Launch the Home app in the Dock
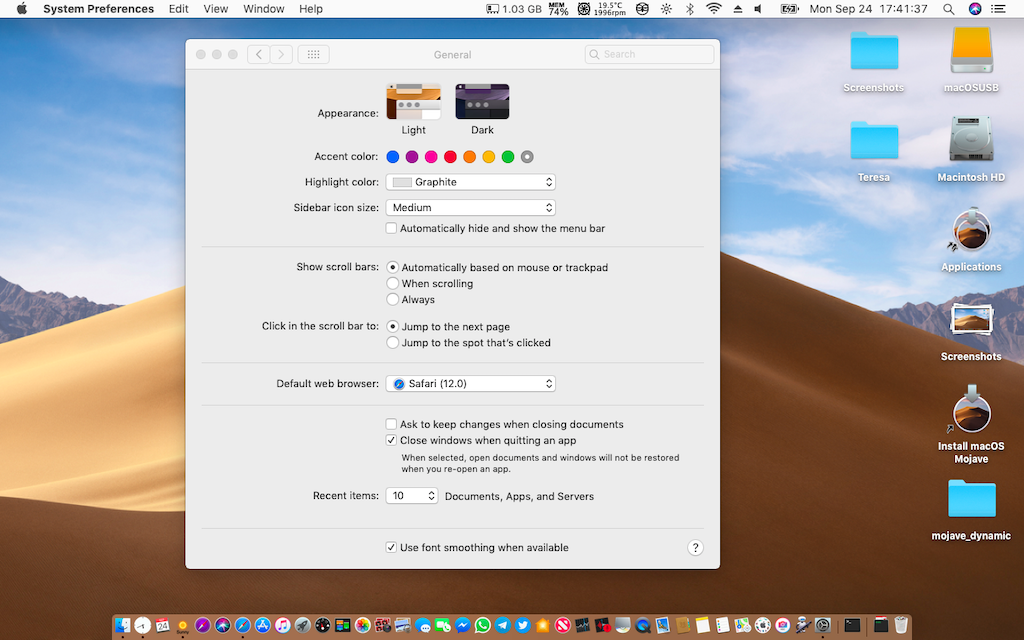 click(x=543, y=625)
